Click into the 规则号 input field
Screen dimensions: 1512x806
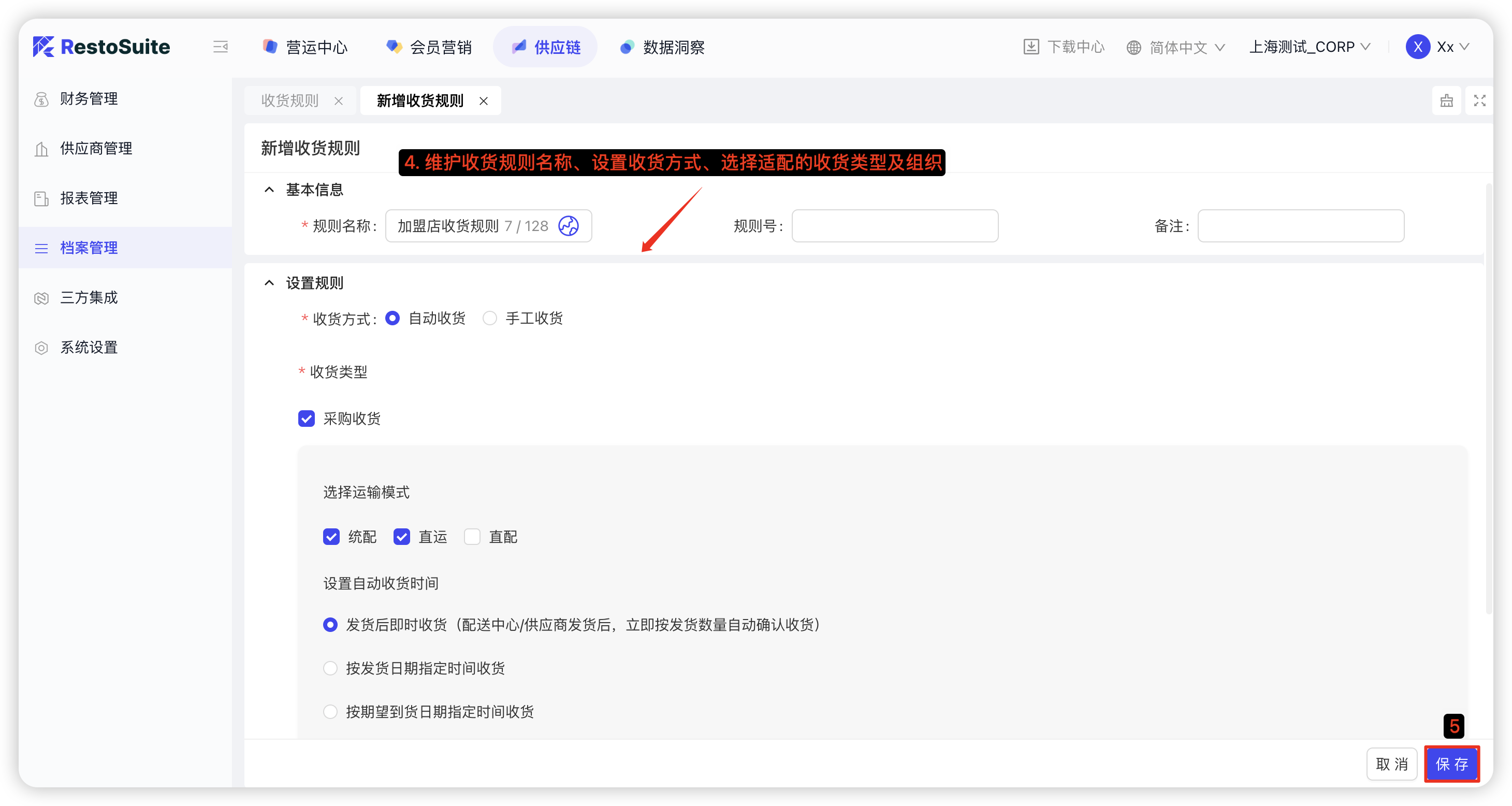tap(895, 226)
